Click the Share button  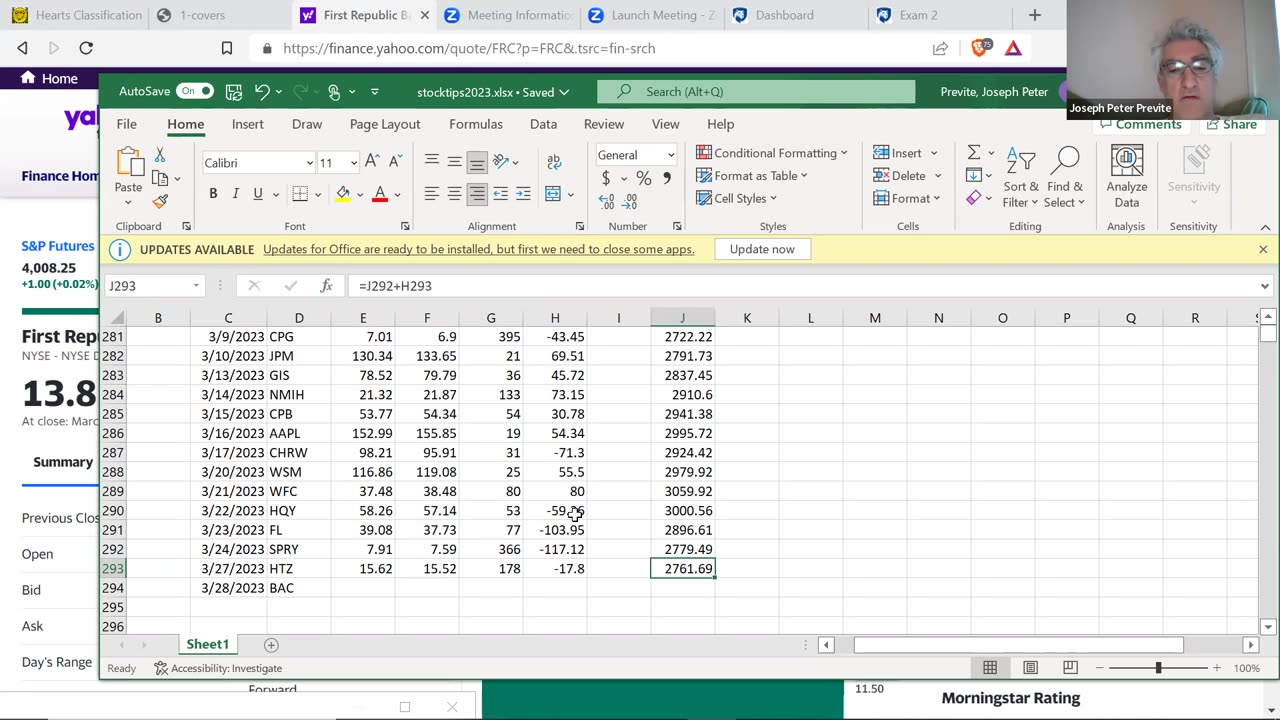coord(1231,125)
